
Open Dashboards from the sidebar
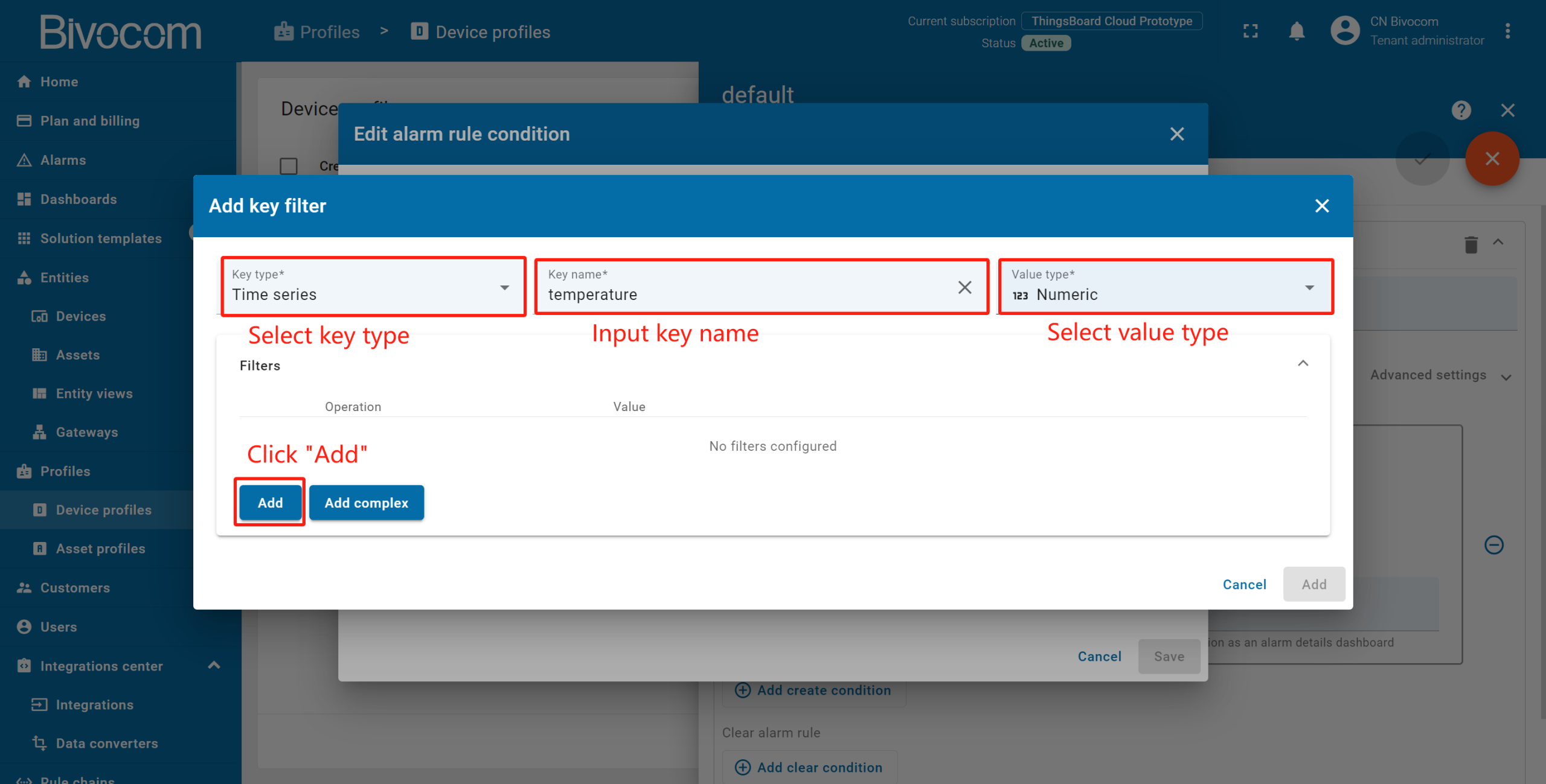pos(79,199)
